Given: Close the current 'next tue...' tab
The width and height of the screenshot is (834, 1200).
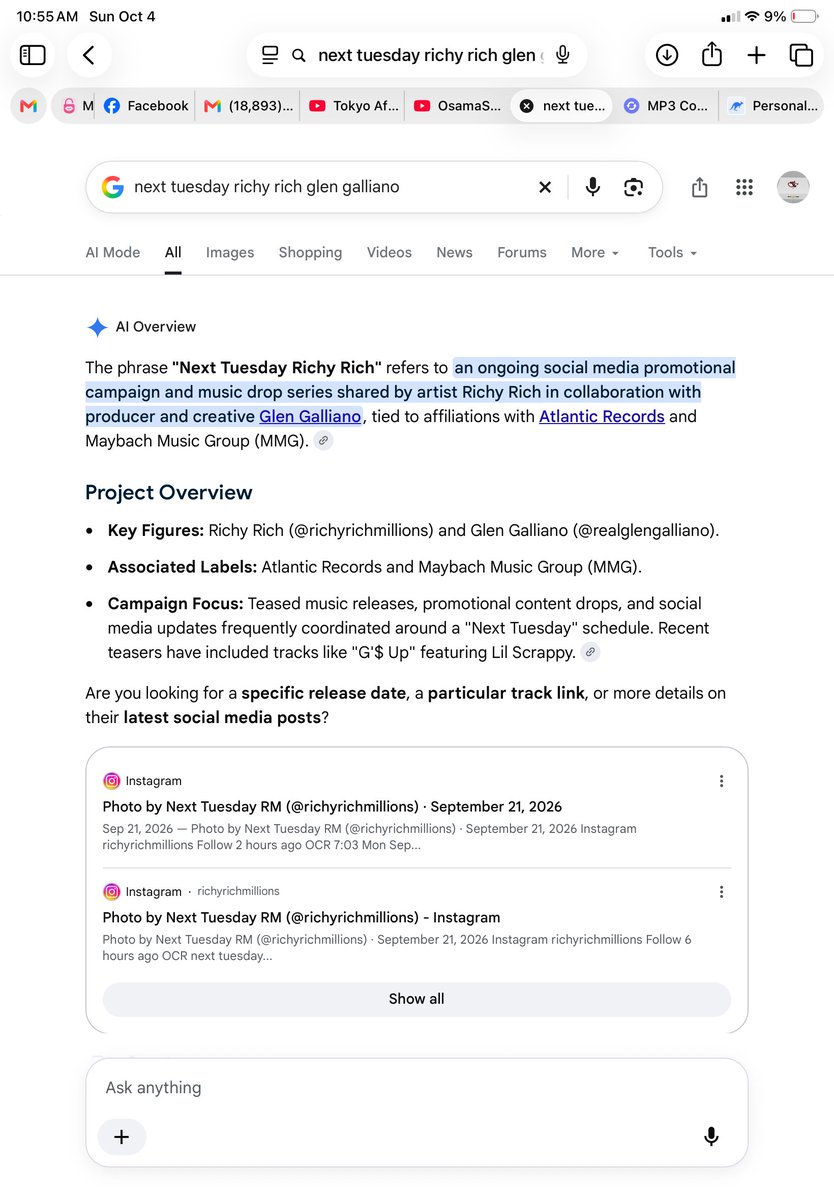Looking at the screenshot, I should 527,106.
